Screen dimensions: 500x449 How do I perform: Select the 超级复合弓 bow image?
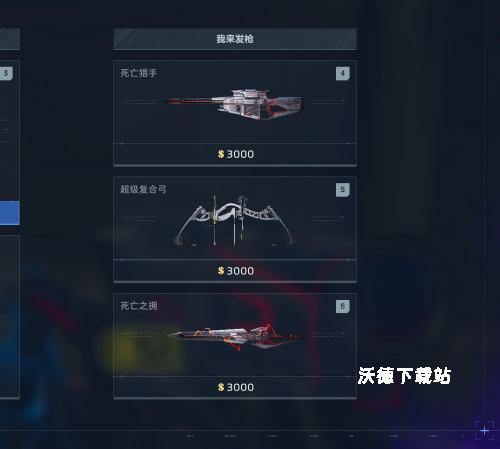click(234, 221)
